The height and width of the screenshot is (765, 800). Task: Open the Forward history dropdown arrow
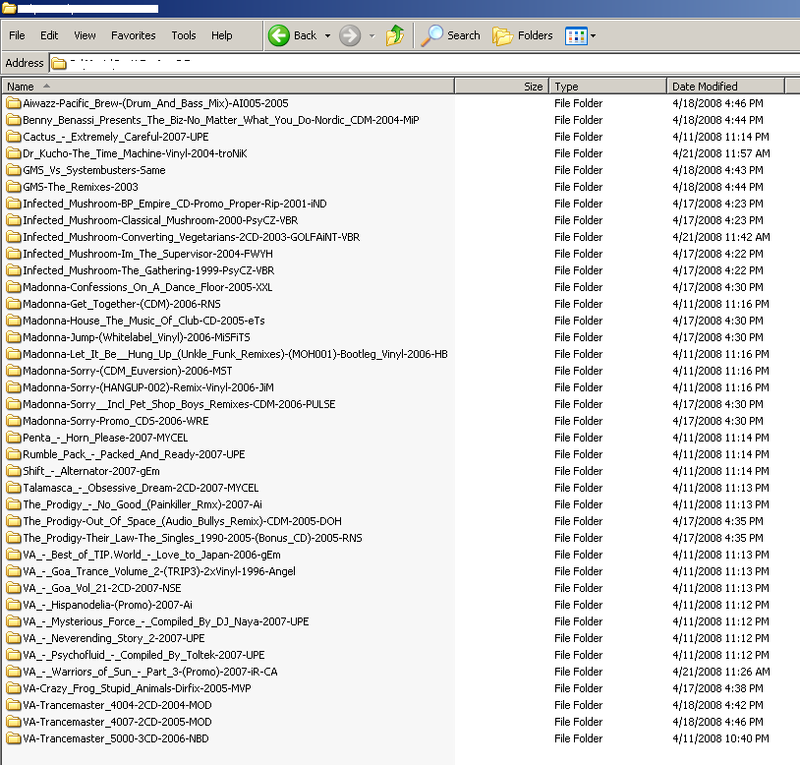(x=372, y=36)
